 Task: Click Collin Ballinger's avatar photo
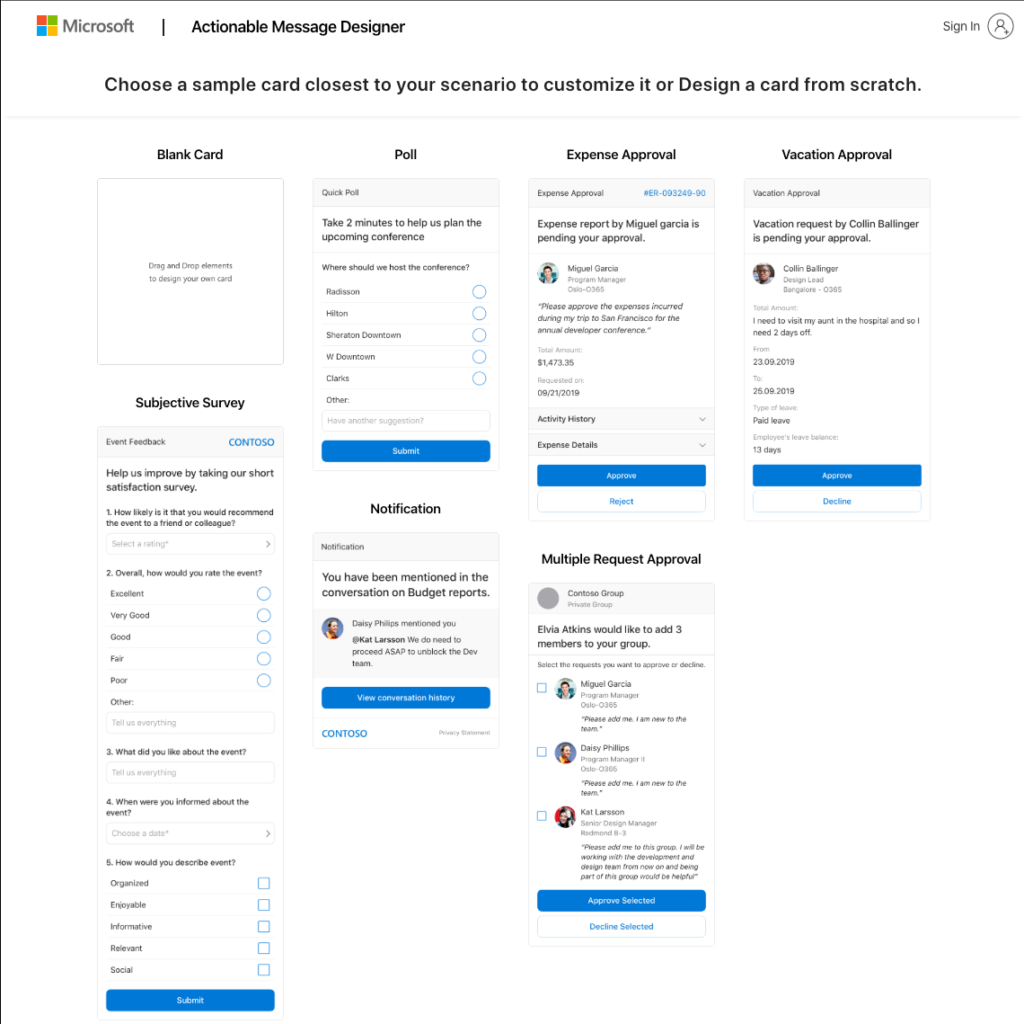click(x=763, y=273)
